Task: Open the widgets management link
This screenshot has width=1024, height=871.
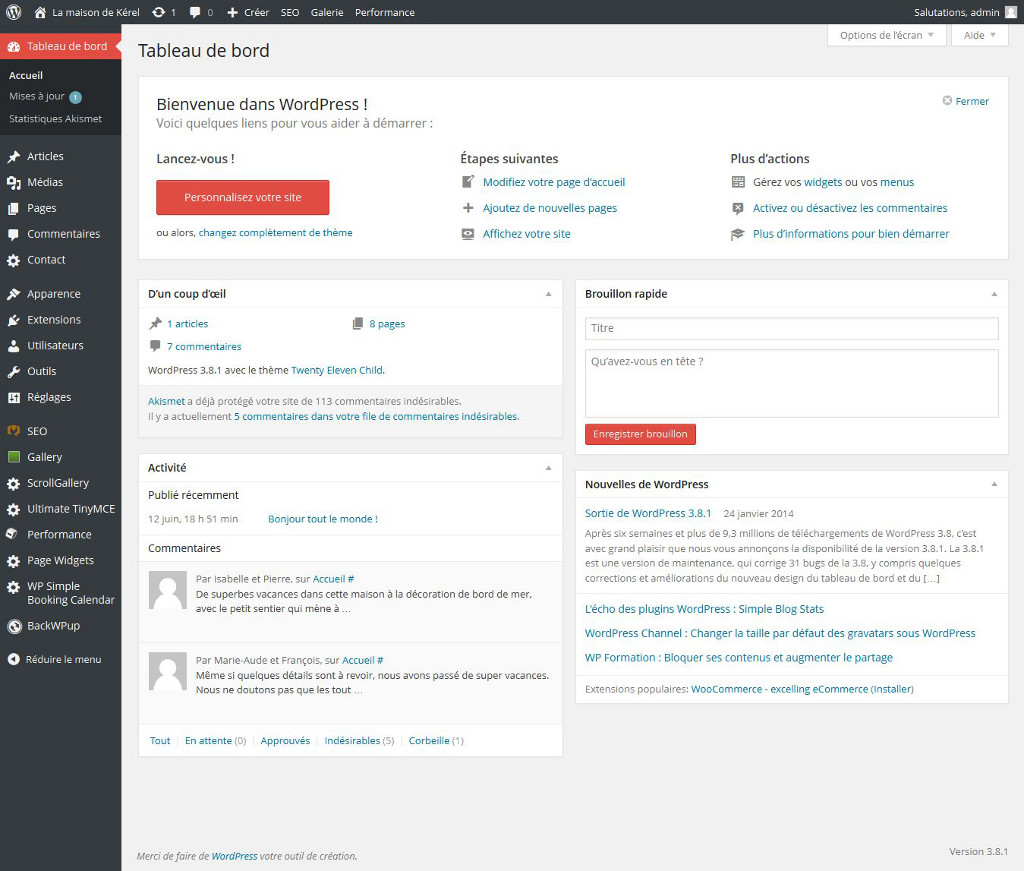Action: point(823,182)
